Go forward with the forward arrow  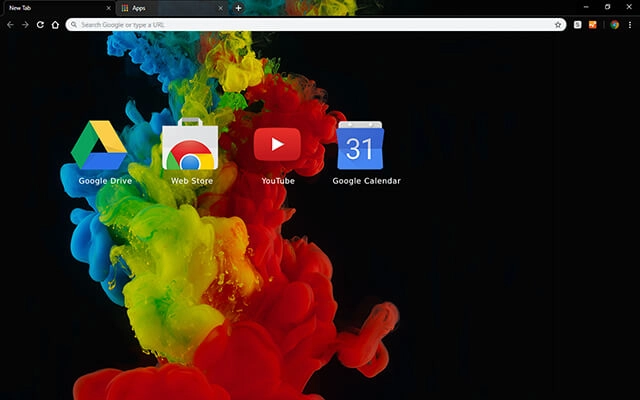click(x=25, y=25)
